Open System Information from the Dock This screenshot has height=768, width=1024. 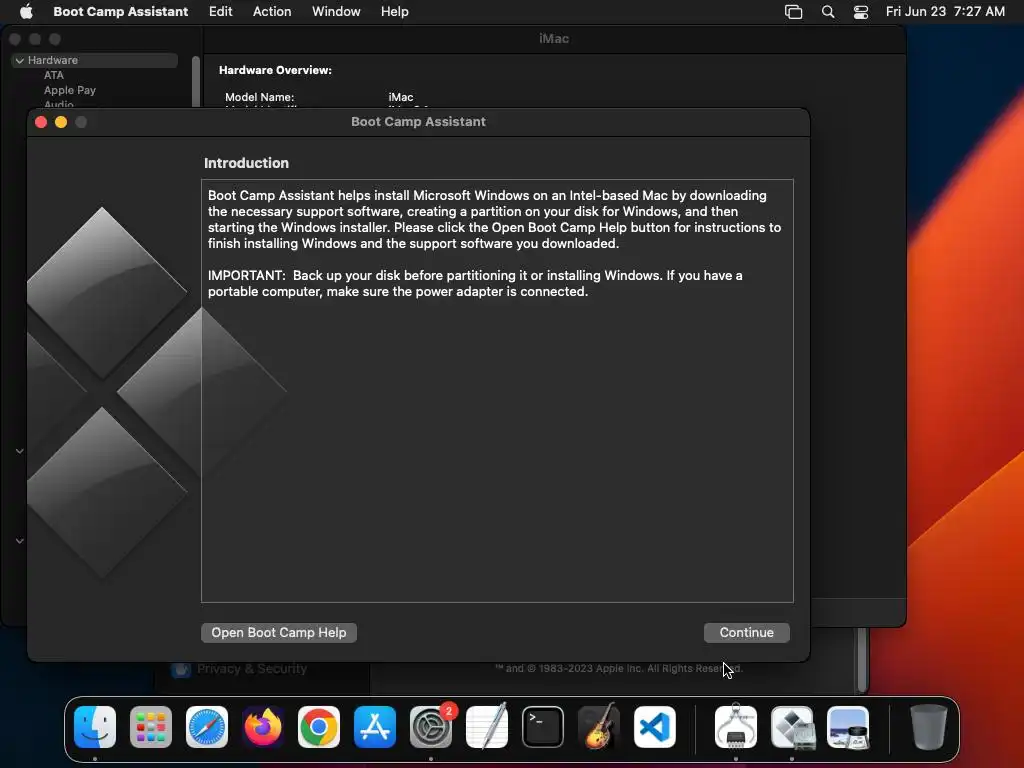[736, 727]
